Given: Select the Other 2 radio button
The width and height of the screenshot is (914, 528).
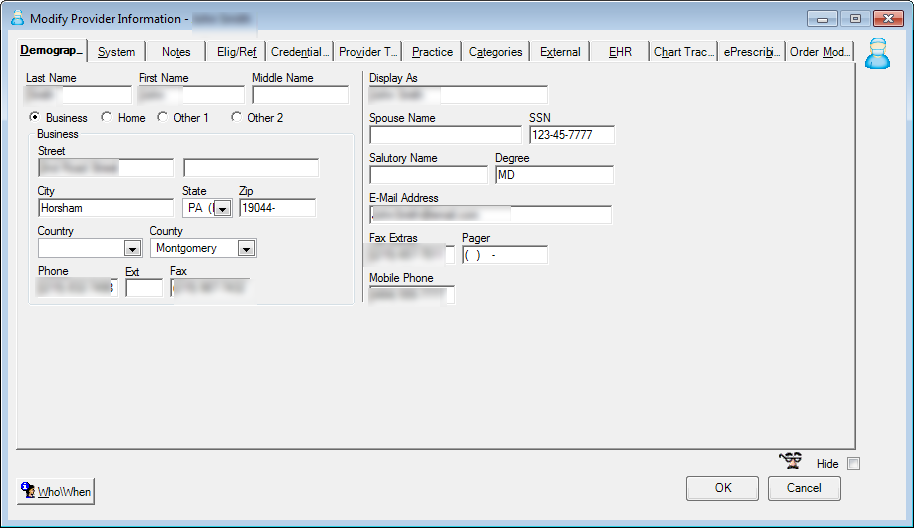Looking at the screenshot, I should pos(236,117).
